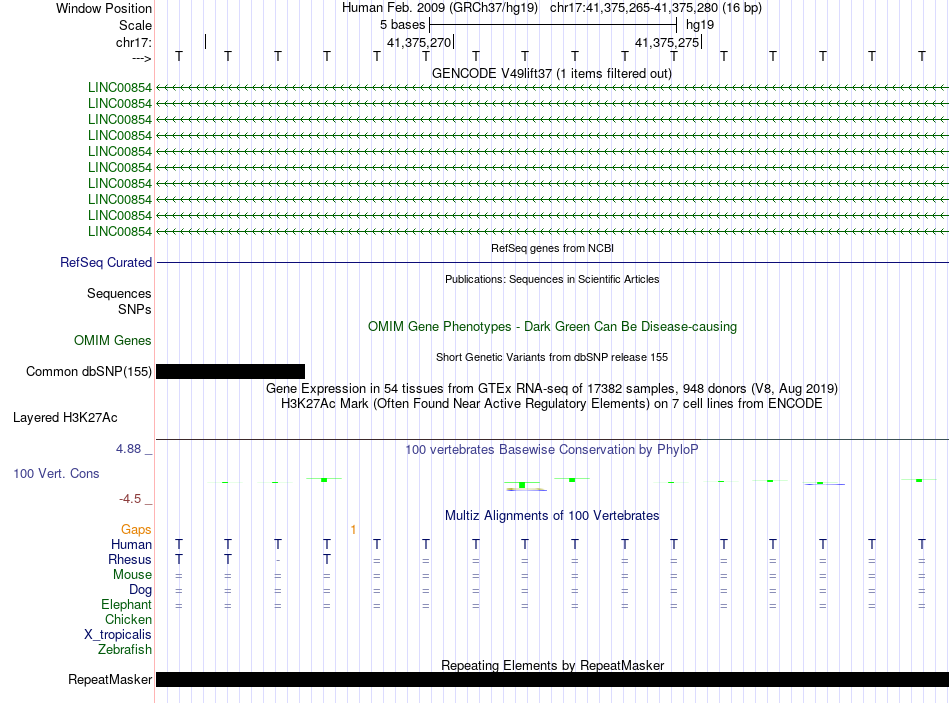Click the black Common dbSNP variant block

tap(230, 371)
